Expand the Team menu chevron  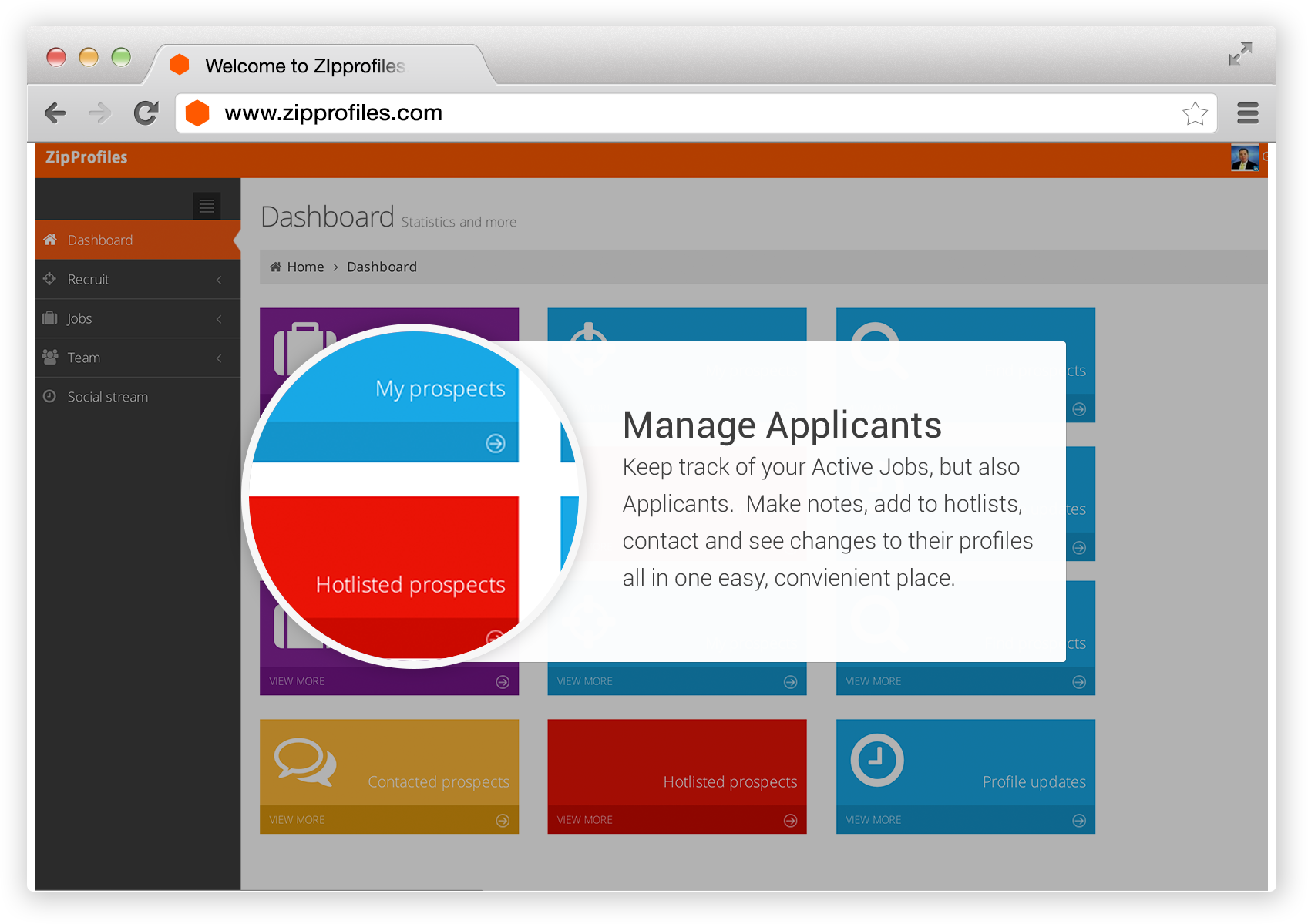click(219, 357)
